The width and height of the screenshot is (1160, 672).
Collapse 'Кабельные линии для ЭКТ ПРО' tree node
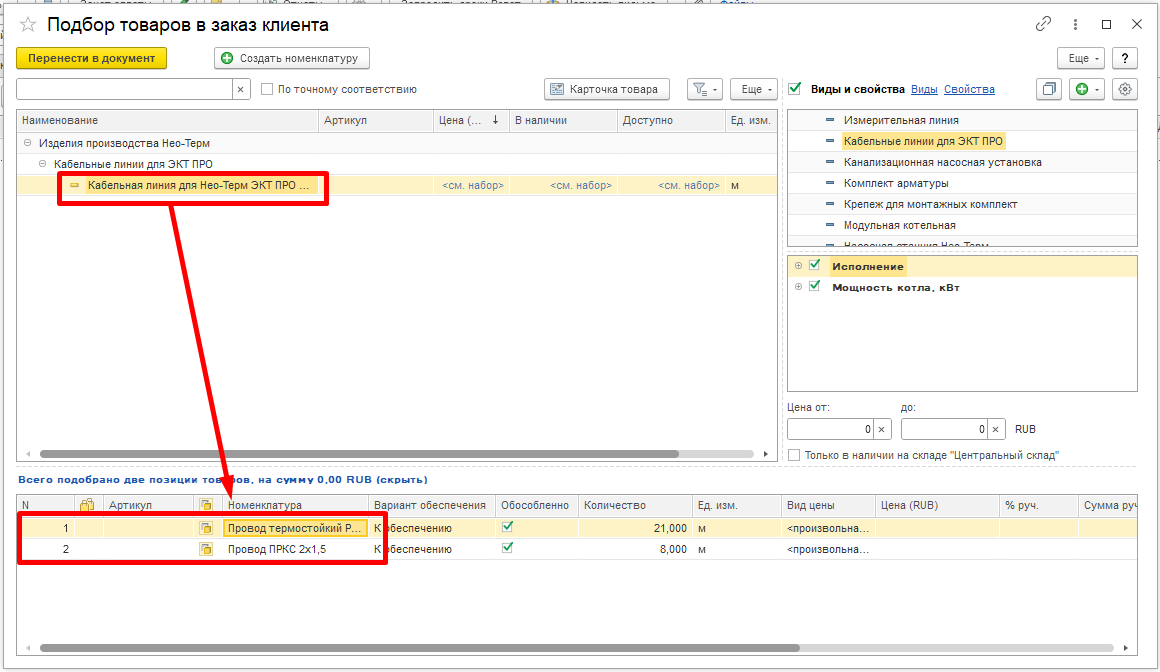coord(42,164)
